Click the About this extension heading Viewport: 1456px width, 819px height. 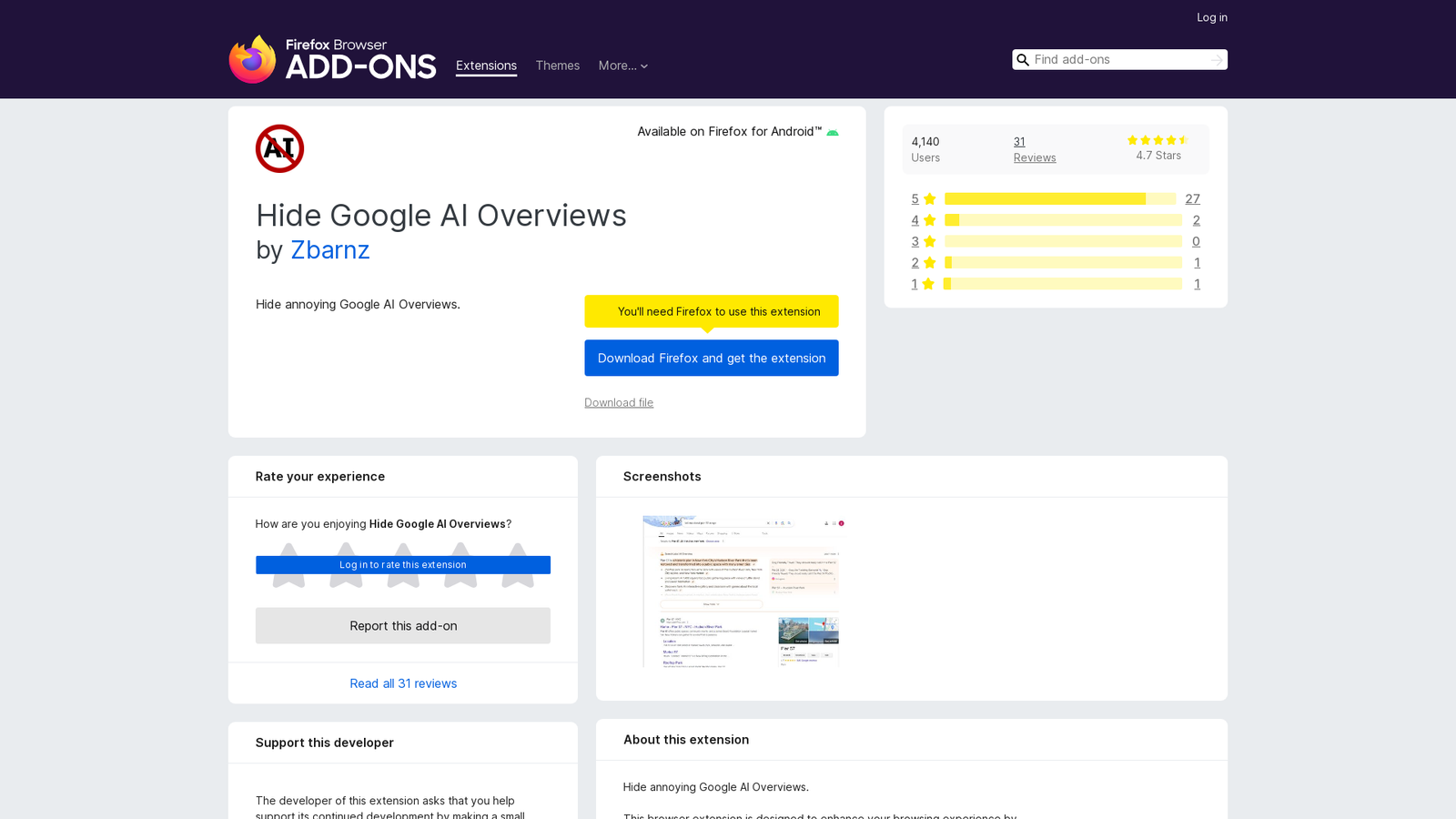[x=686, y=740]
